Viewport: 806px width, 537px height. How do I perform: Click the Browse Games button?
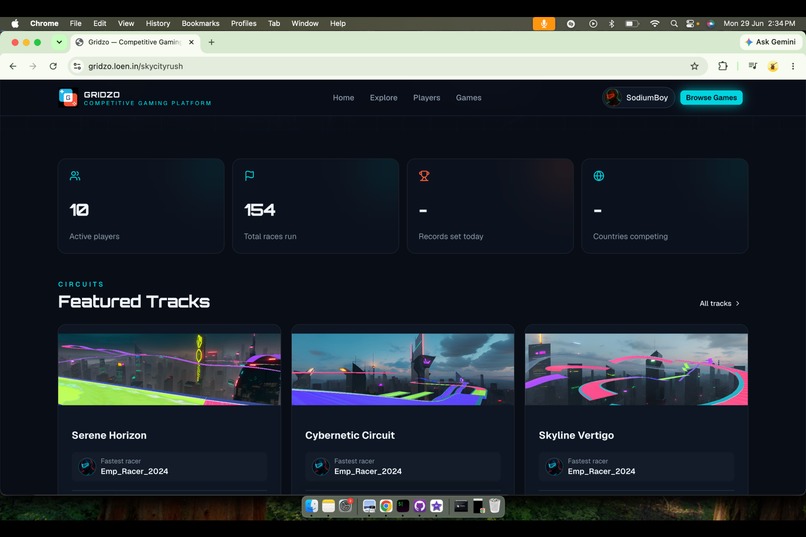711,98
